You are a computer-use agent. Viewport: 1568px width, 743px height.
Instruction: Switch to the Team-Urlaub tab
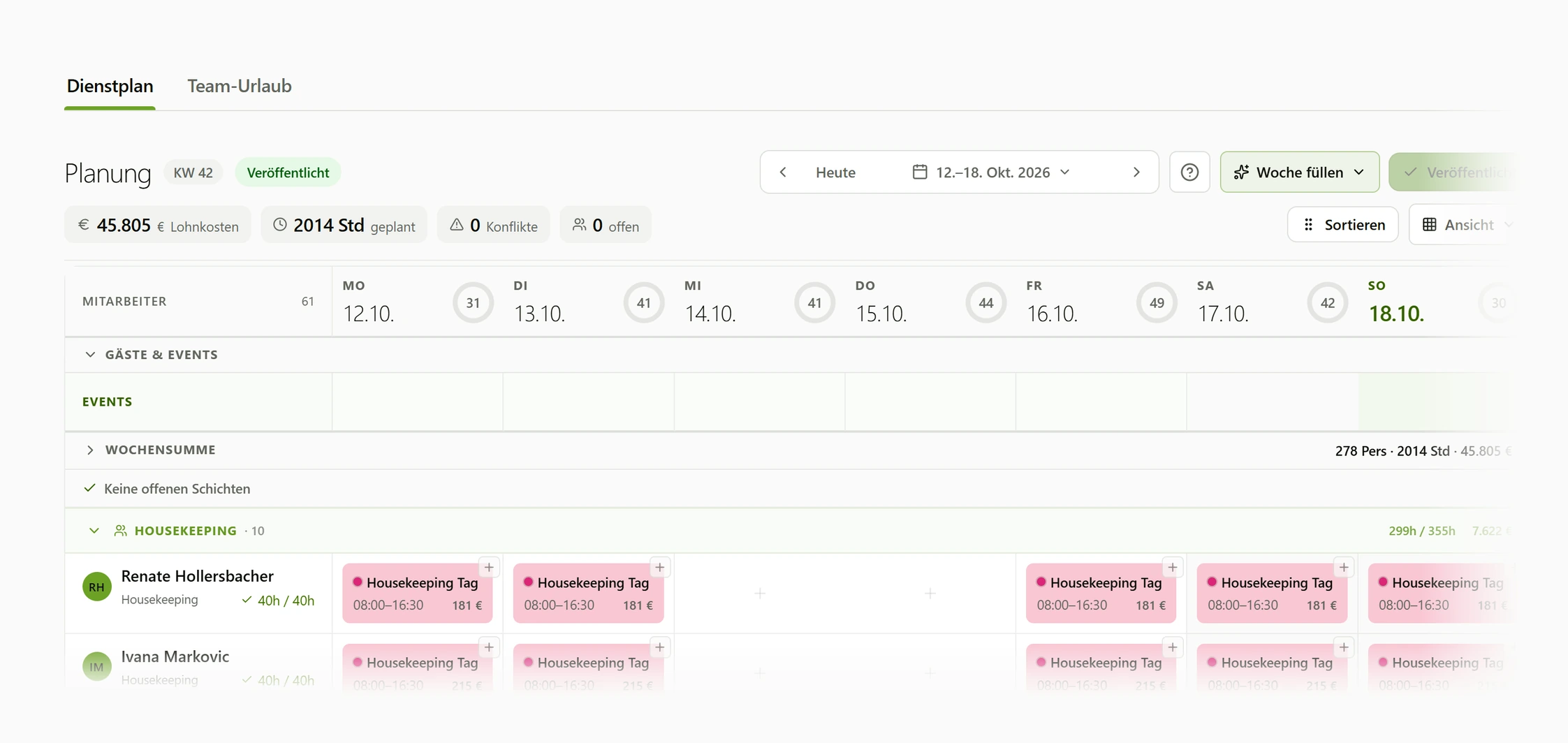tap(240, 86)
